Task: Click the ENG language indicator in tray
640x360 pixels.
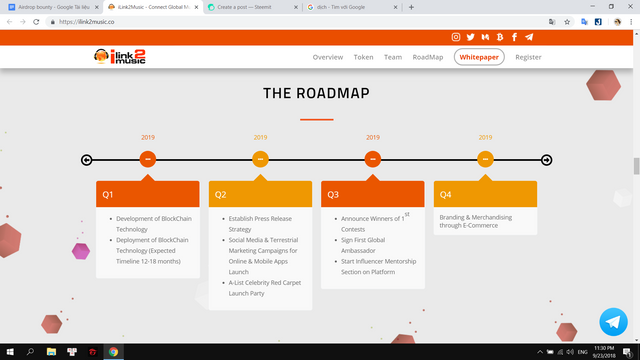Action: tap(582, 352)
